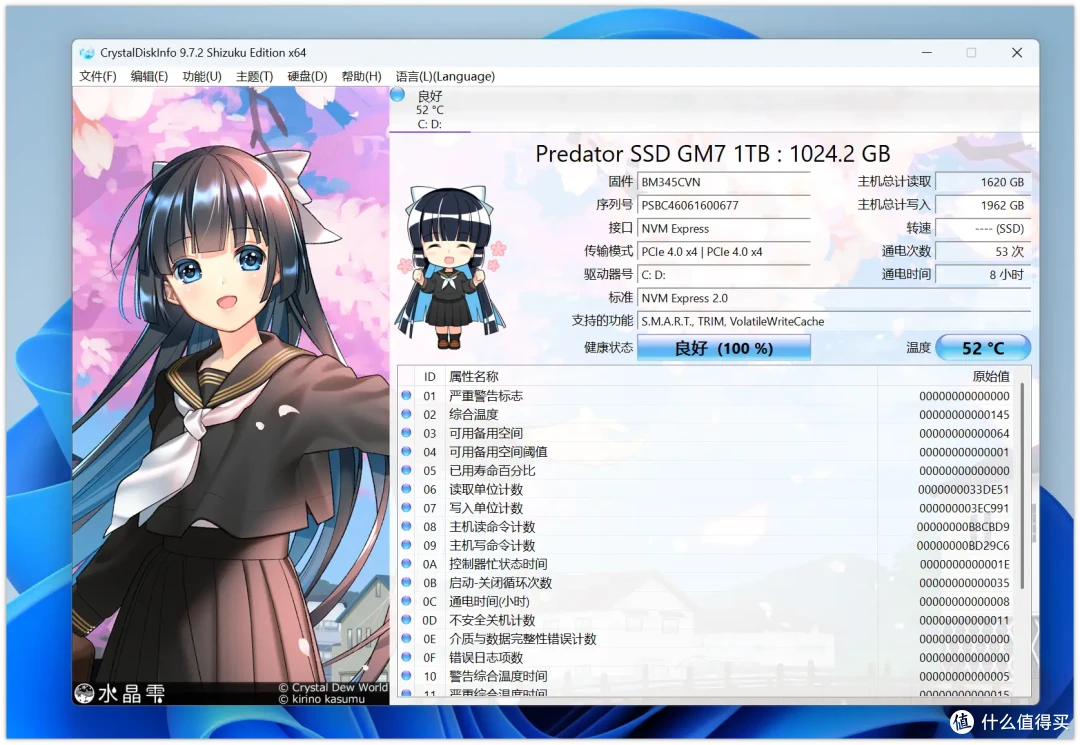Screen dimensions: 1080x745
Task: Click the 52 °C temperature button
Action: pyautogui.click(x=983, y=348)
